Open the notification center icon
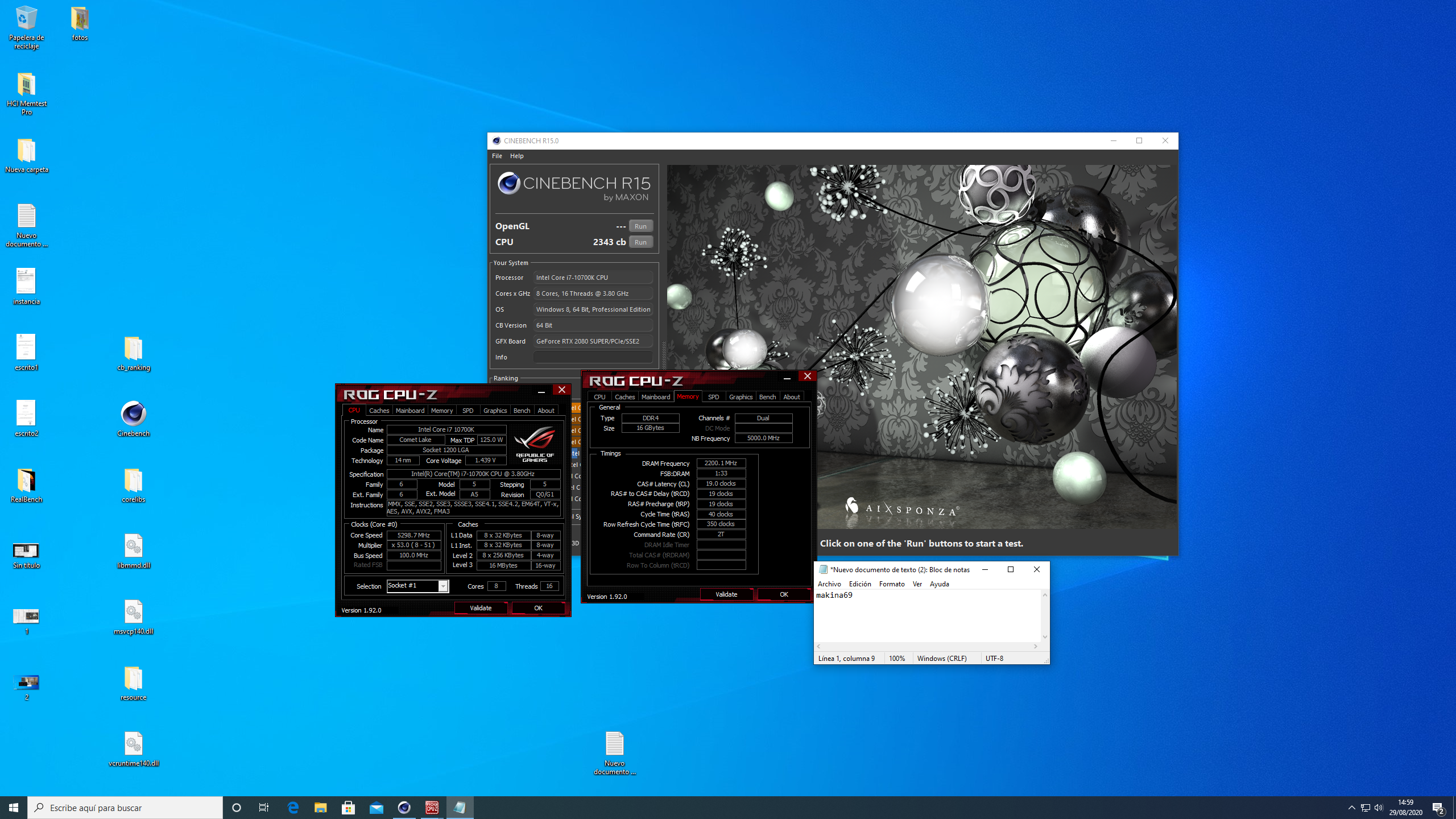This screenshot has width=1456, height=819. click(1438, 807)
